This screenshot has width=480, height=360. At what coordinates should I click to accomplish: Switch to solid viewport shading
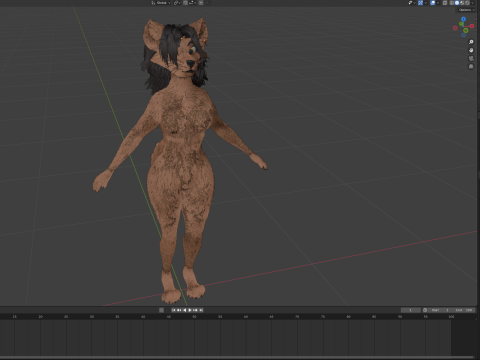pos(457,3)
